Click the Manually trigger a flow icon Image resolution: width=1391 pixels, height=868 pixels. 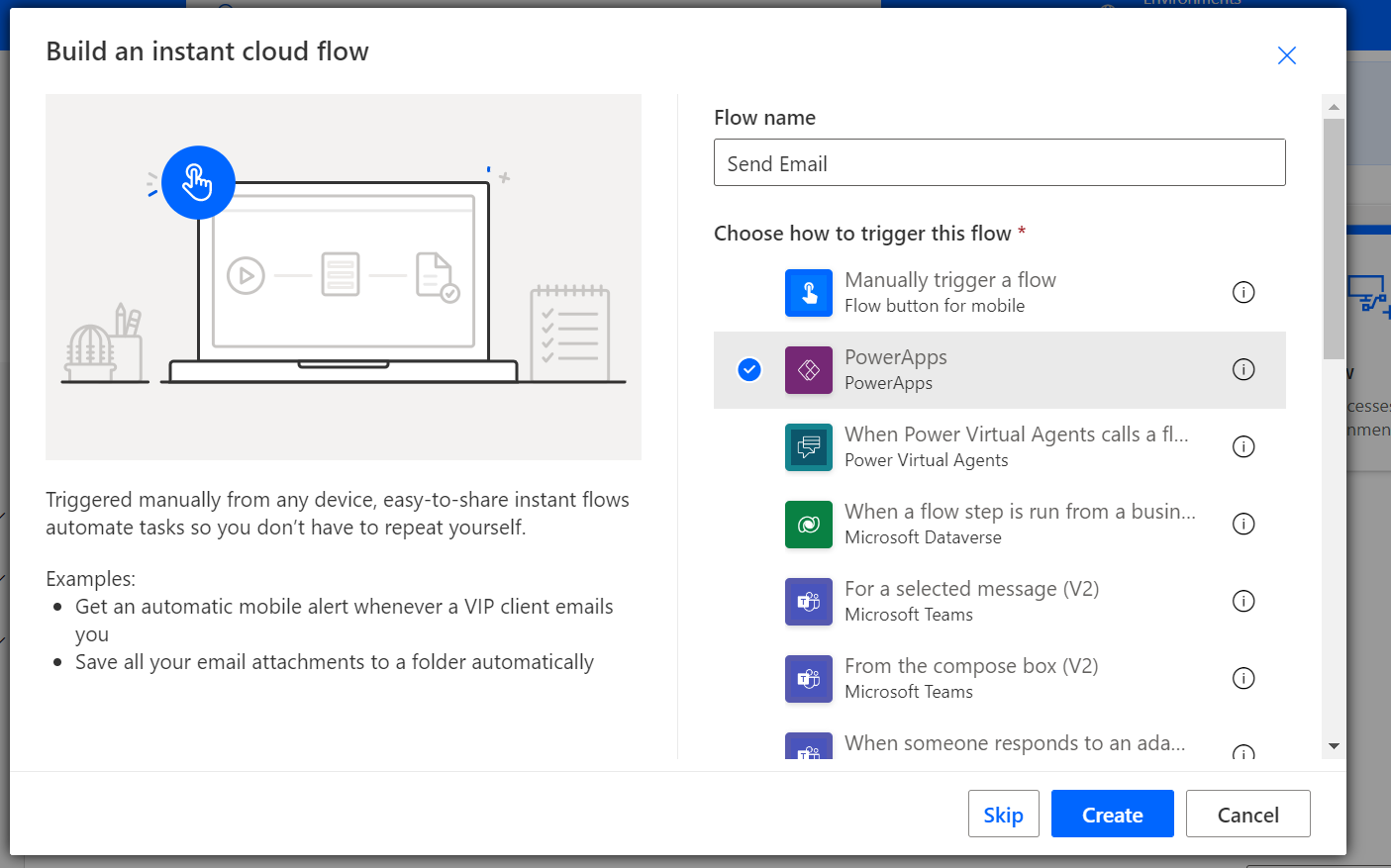tap(809, 293)
